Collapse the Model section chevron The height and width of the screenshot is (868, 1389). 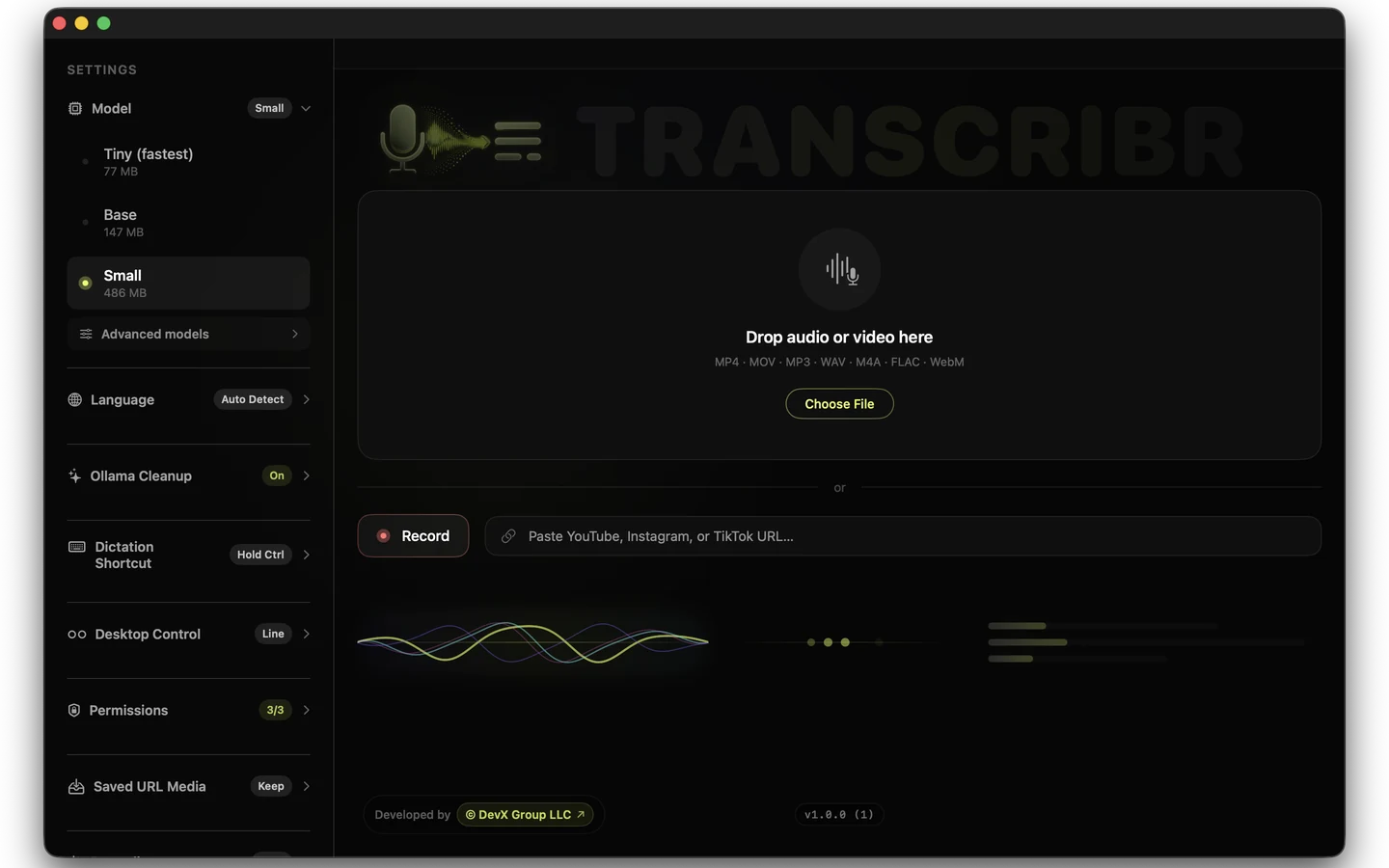click(x=306, y=108)
